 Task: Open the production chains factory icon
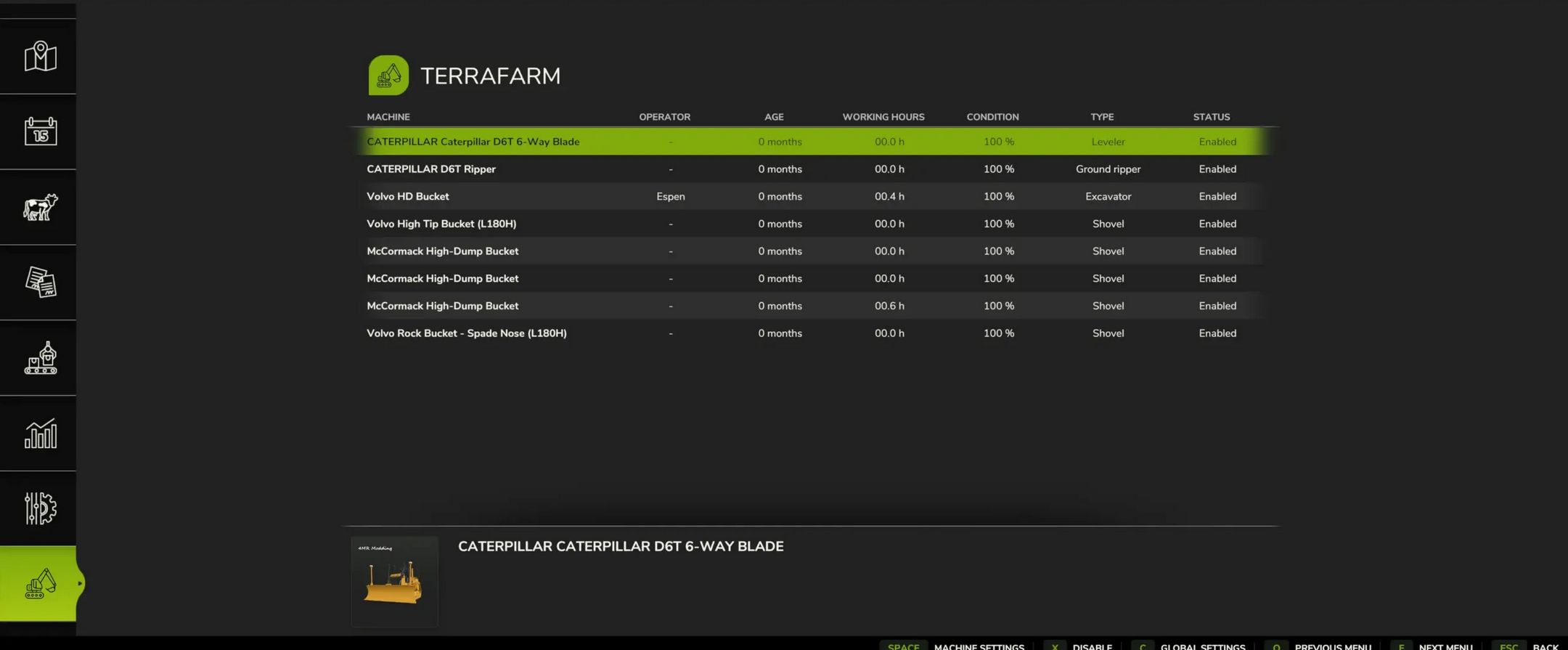click(x=40, y=358)
